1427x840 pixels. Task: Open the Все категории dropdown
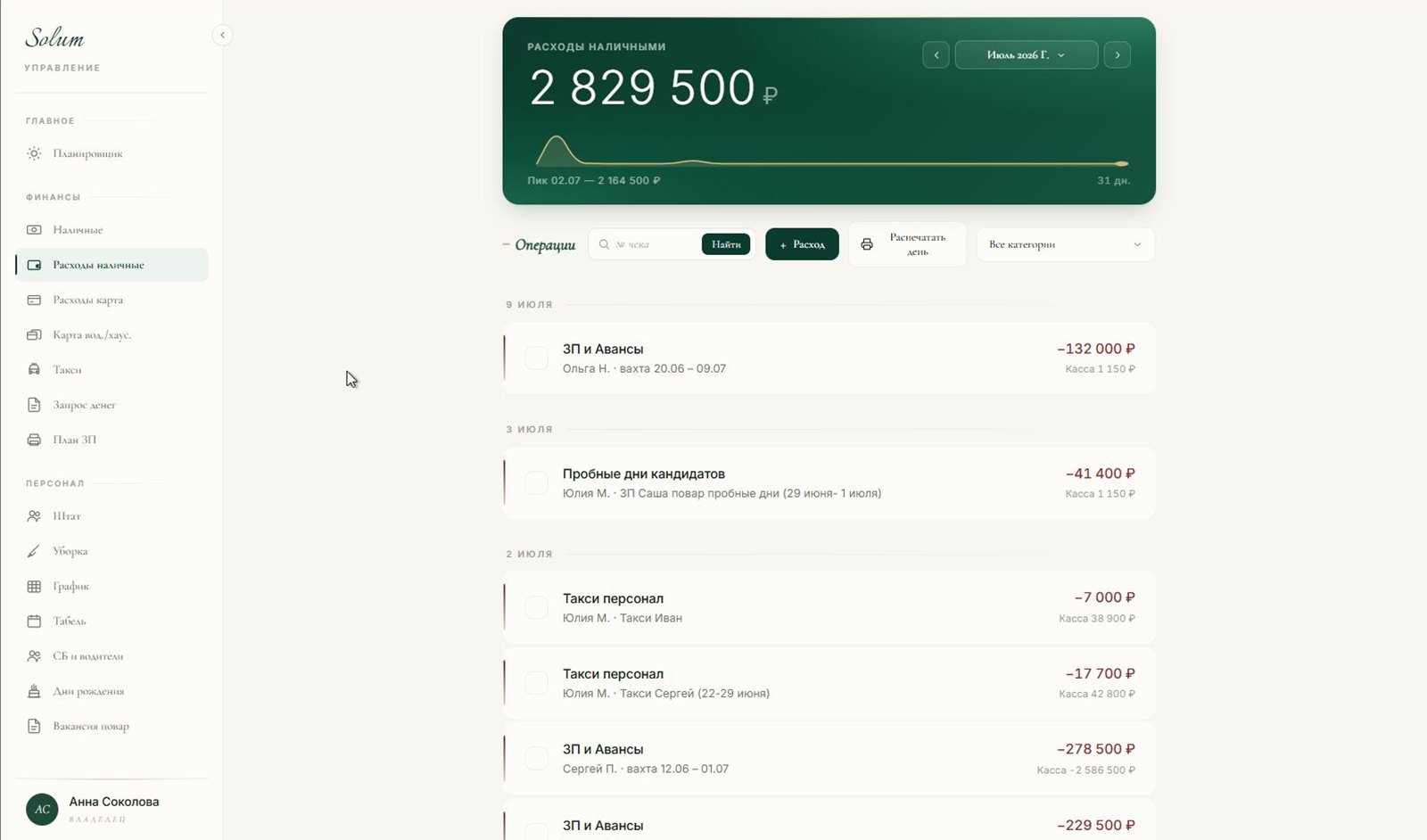(x=1066, y=244)
